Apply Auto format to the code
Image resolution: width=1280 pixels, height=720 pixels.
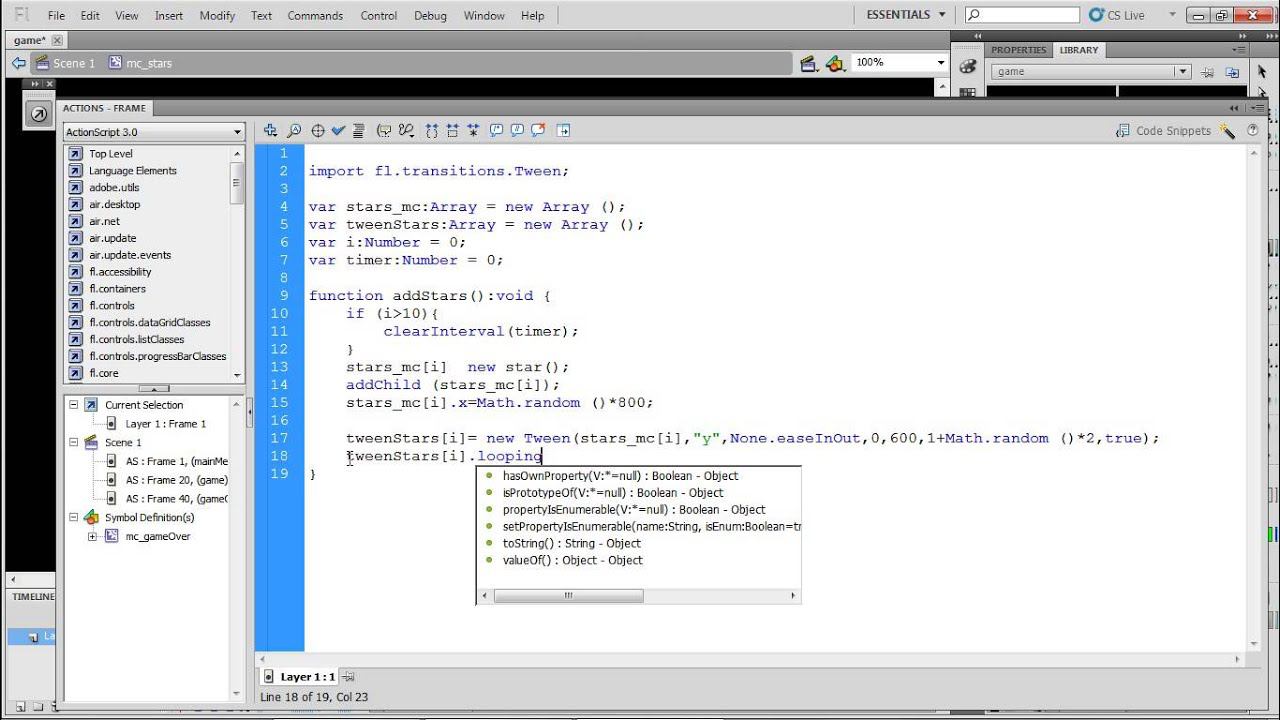358,130
